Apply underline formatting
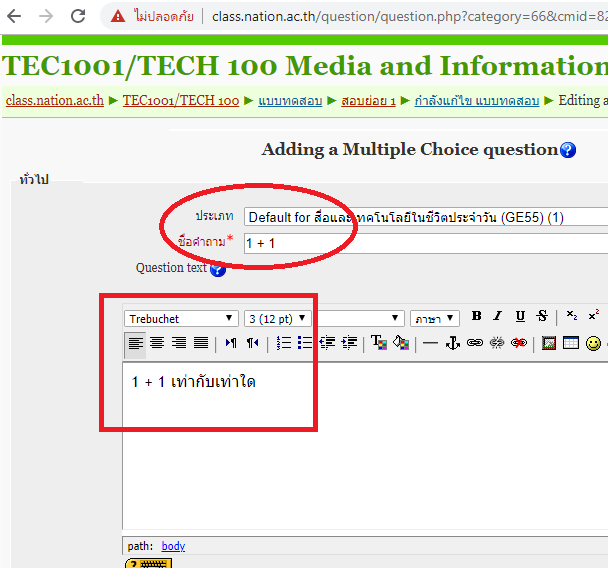Image resolution: width=608 pixels, height=568 pixels. 520,317
